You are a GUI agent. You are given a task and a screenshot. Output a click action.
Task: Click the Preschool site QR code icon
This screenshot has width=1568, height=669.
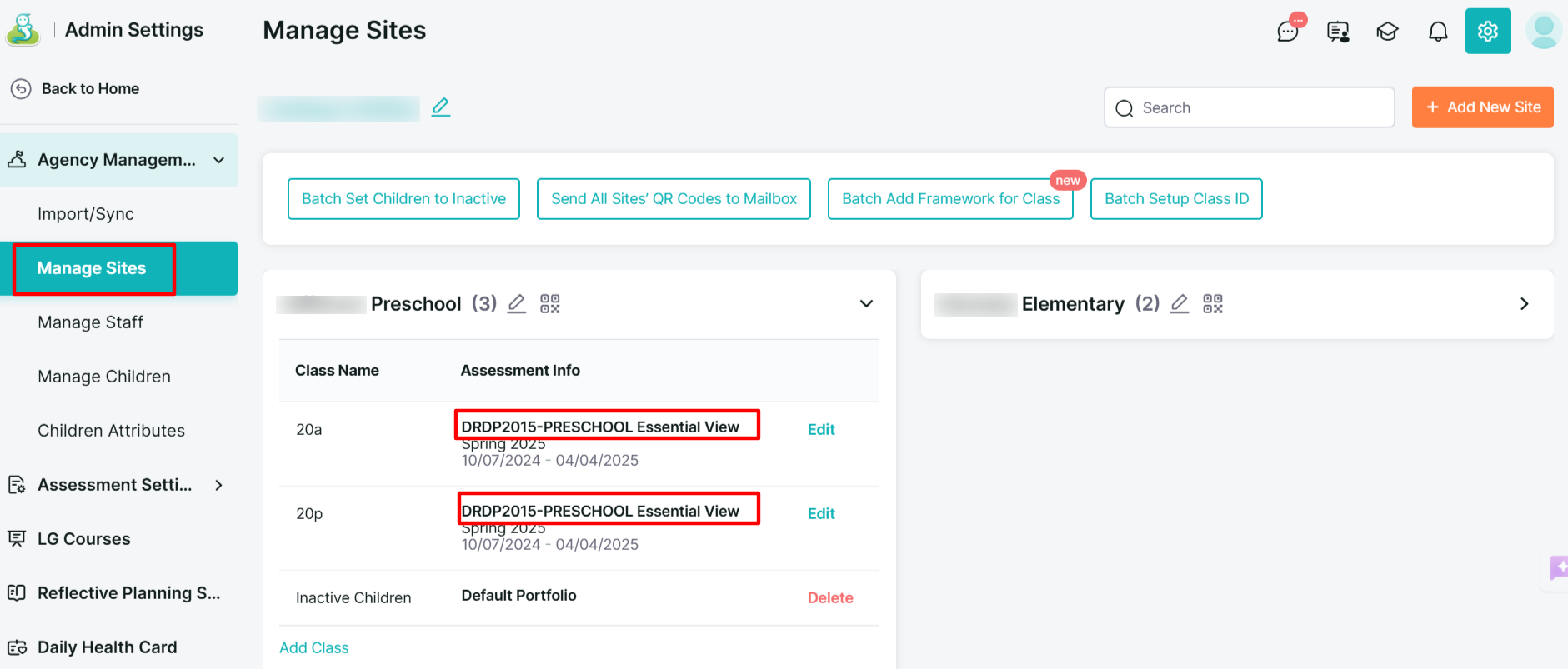tap(550, 304)
